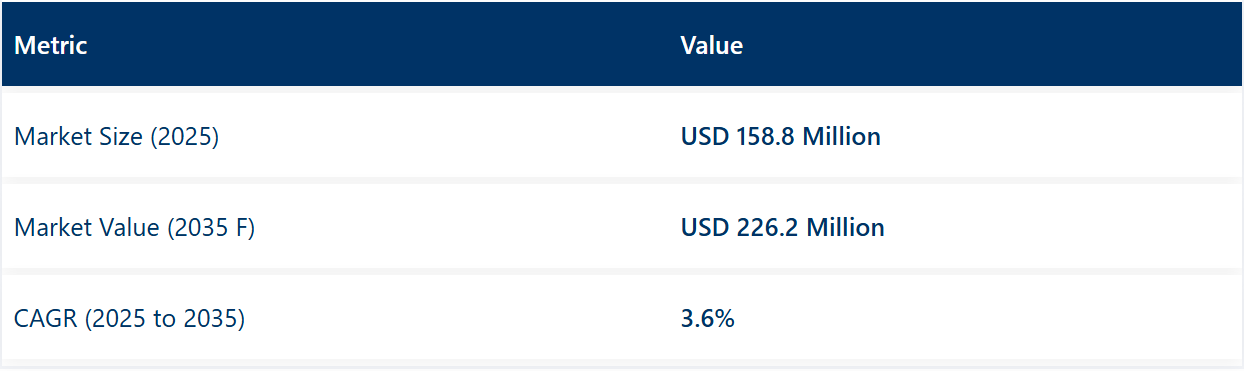Click the (2035 F) text beside Market Value

[210, 228]
